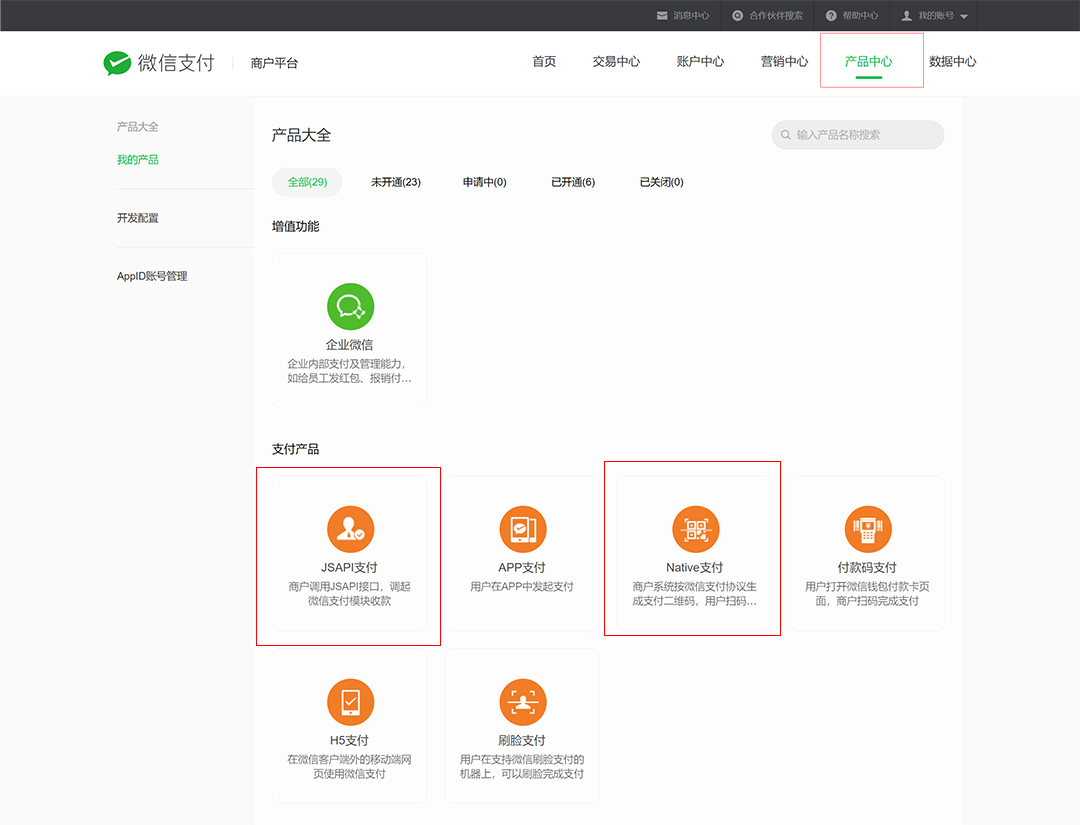
Task: Open the Native支付 QR code icon
Action: [x=696, y=529]
